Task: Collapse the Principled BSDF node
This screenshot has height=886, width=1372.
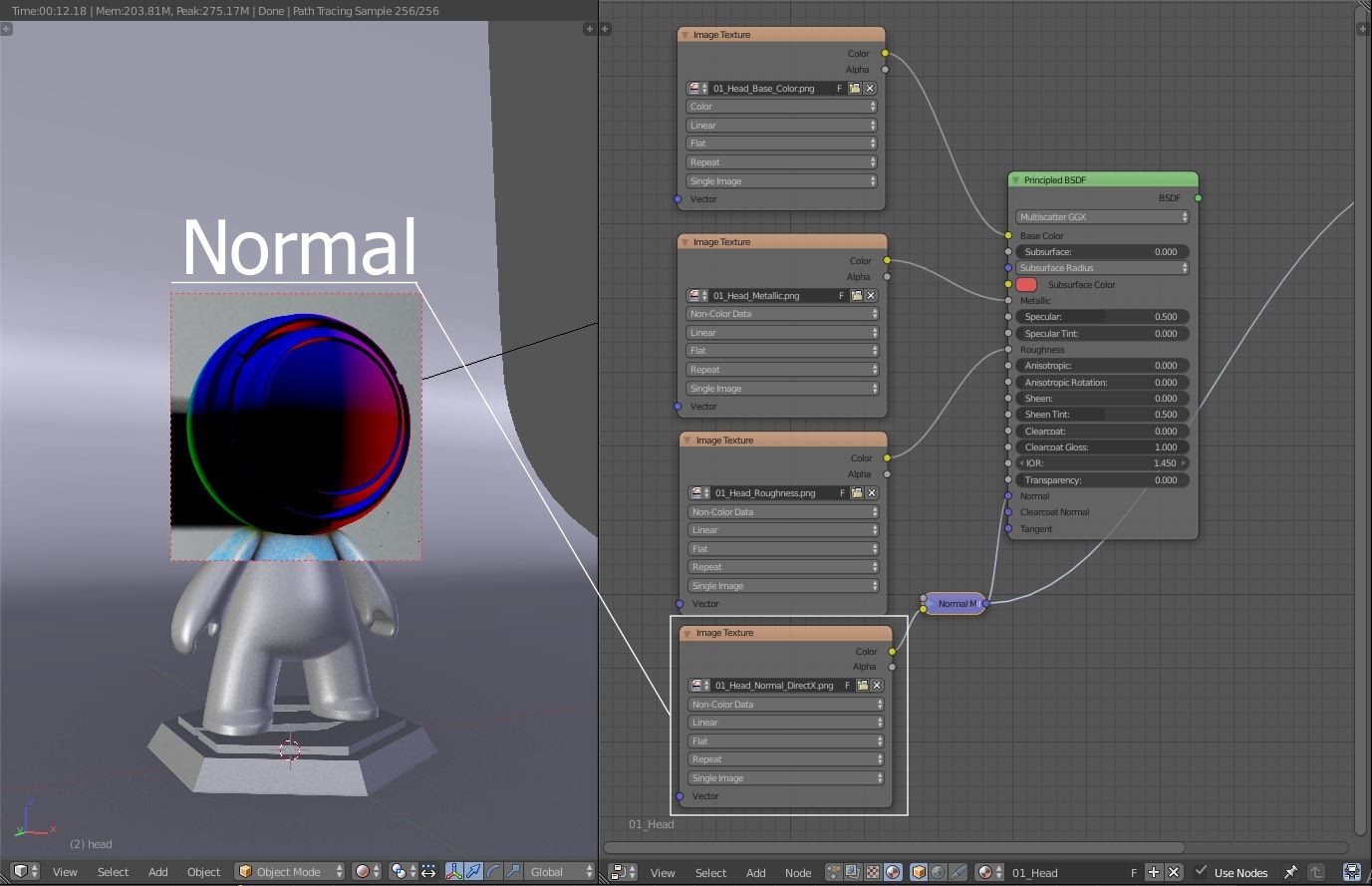Action: [x=1016, y=180]
